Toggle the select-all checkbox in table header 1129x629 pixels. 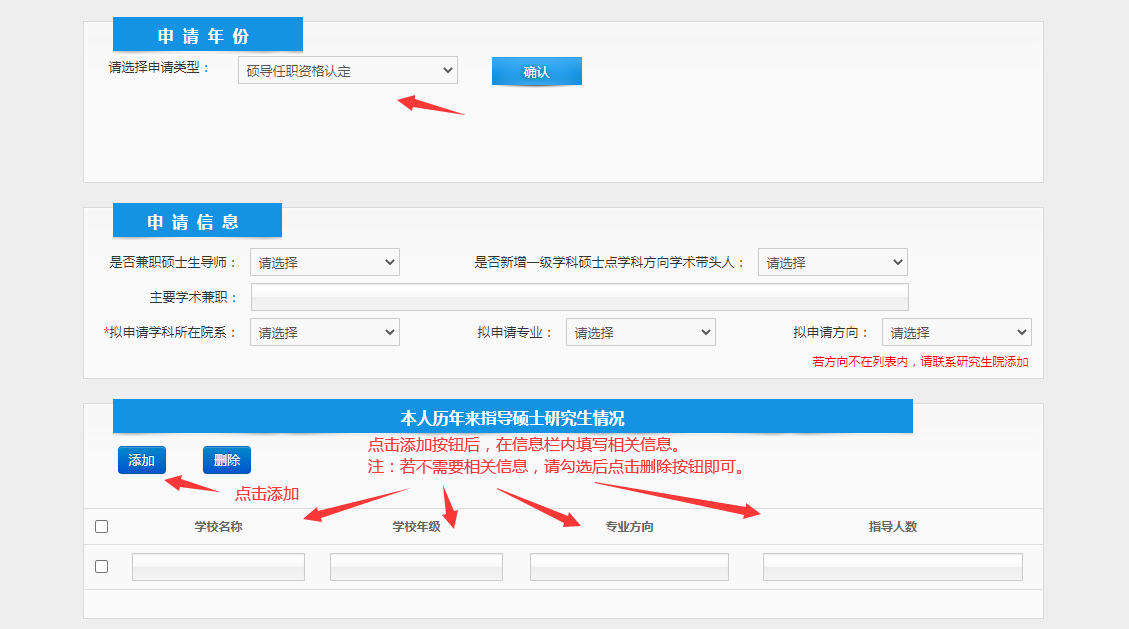click(x=101, y=526)
